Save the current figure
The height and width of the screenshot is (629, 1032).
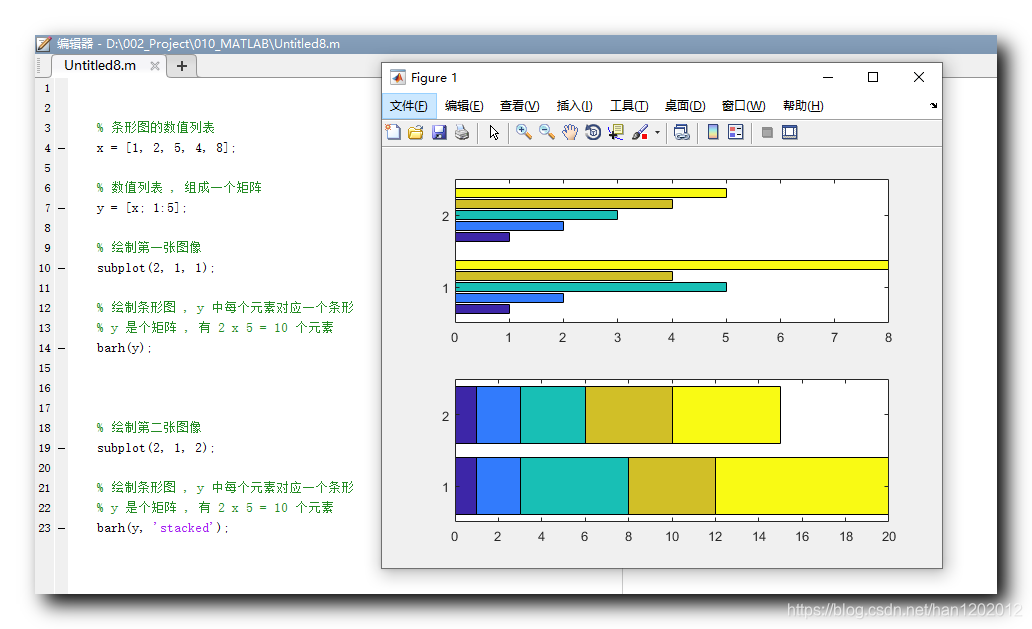pyautogui.click(x=438, y=131)
